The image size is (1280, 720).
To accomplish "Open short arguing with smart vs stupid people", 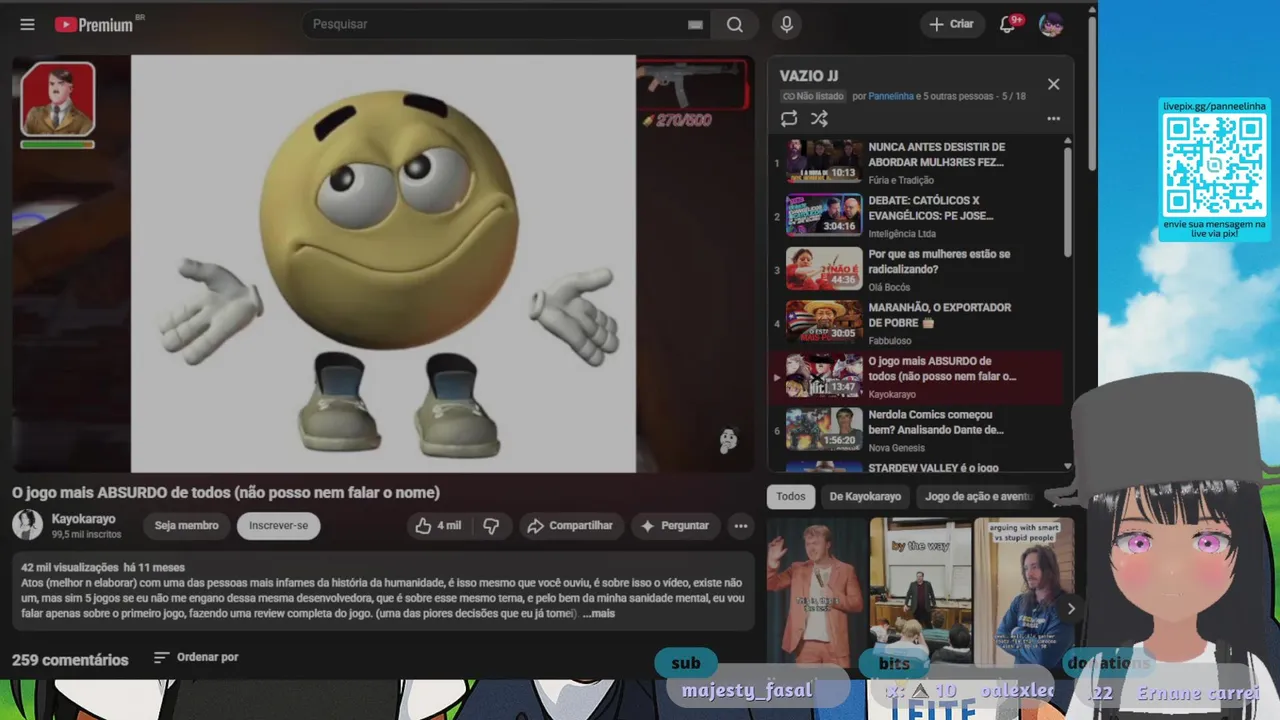I will click(x=1024, y=592).
